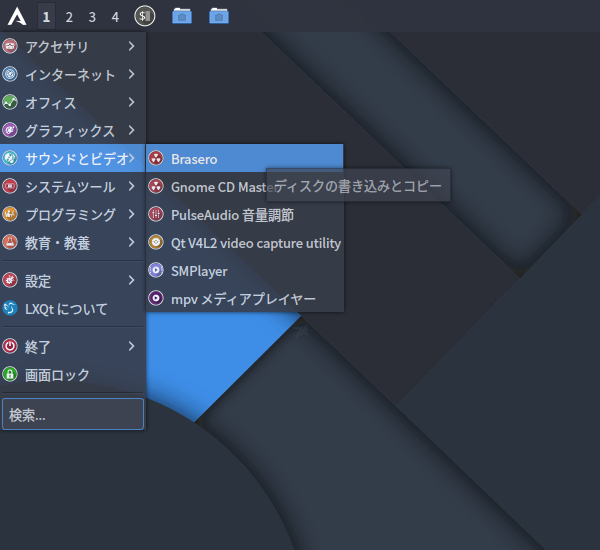This screenshot has width=600, height=550.
Task: Open the second folder icon in panel
Action: click(219, 16)
